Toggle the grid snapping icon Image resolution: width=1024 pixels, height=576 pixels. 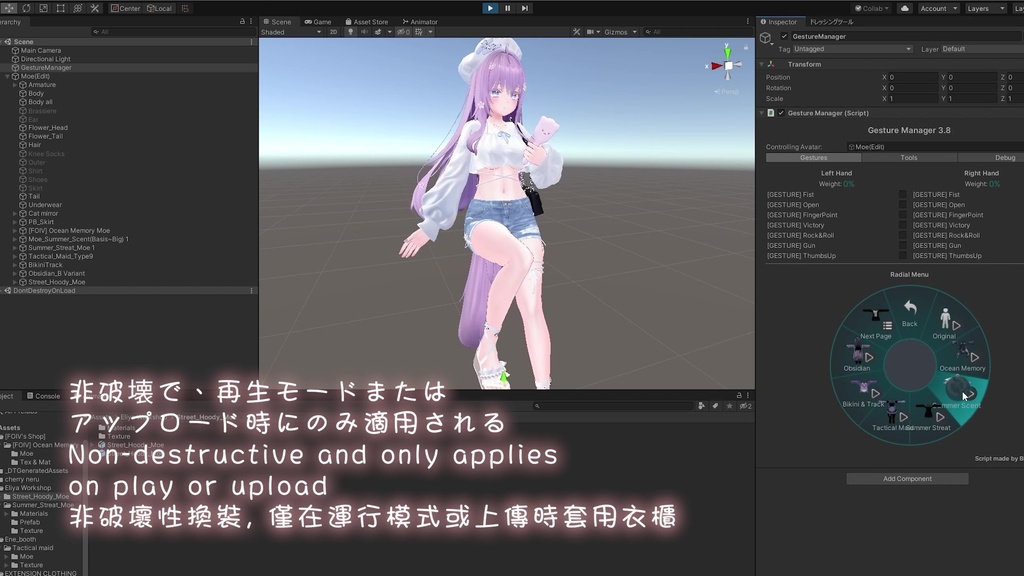185,8
